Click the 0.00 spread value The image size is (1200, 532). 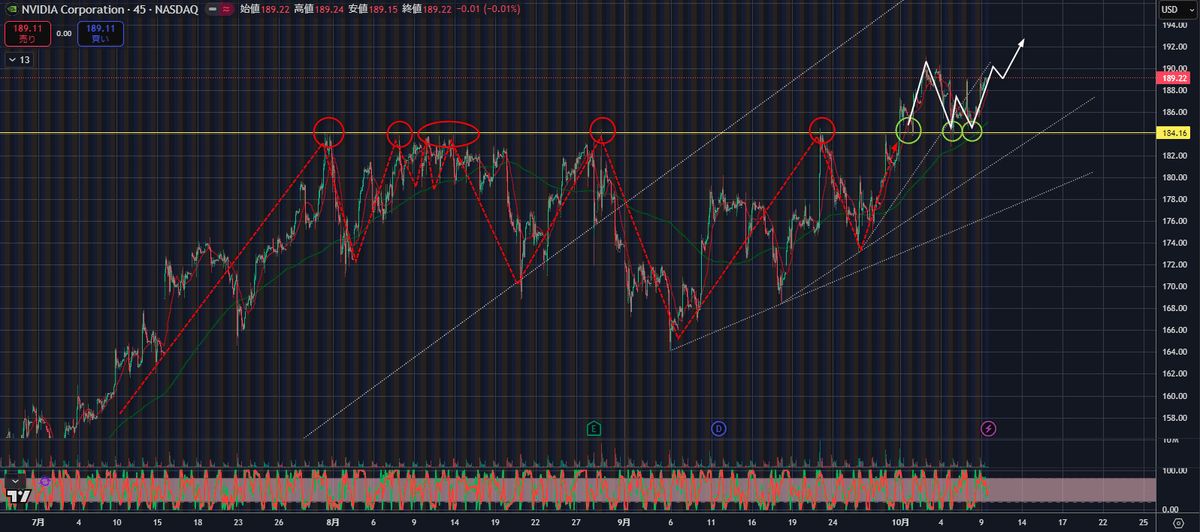click(63, 33)
